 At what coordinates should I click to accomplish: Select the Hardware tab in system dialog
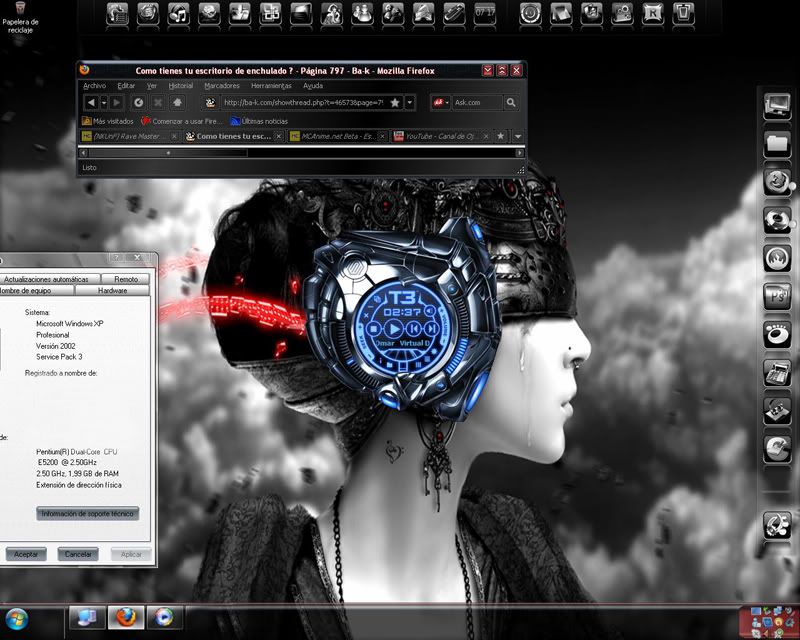[112, 290]
